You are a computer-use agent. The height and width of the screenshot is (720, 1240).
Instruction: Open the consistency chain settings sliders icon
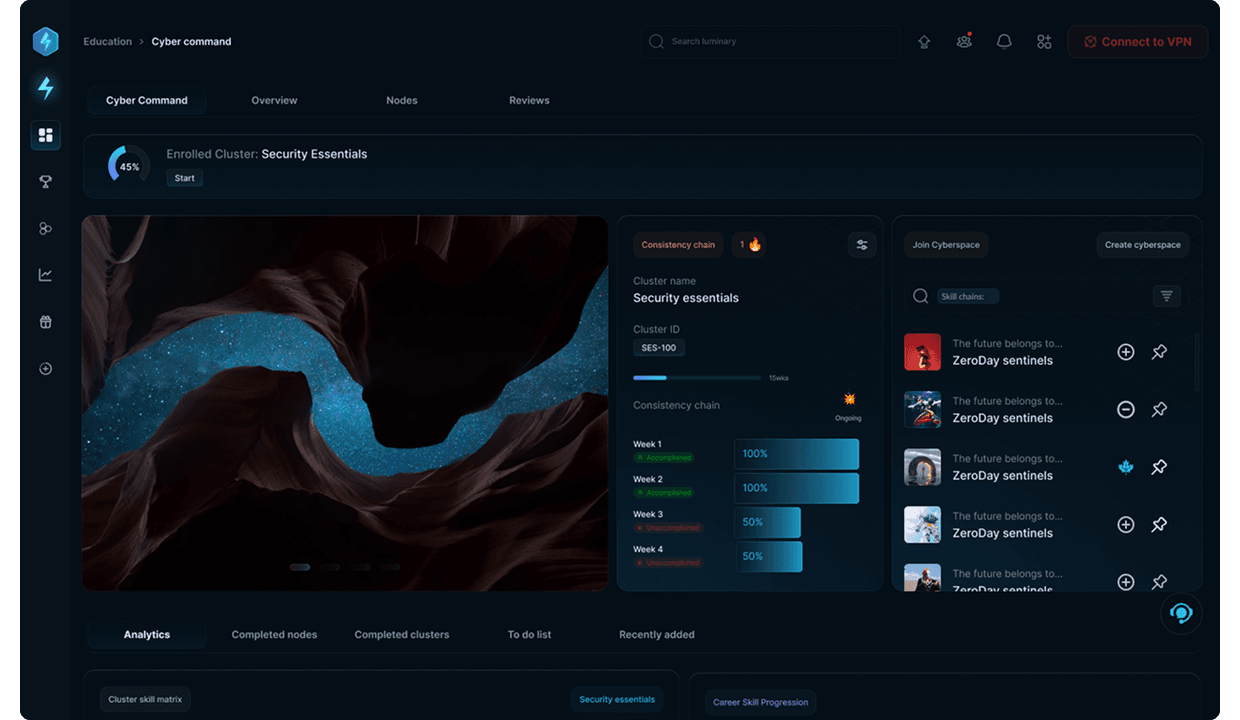point(861,244)
